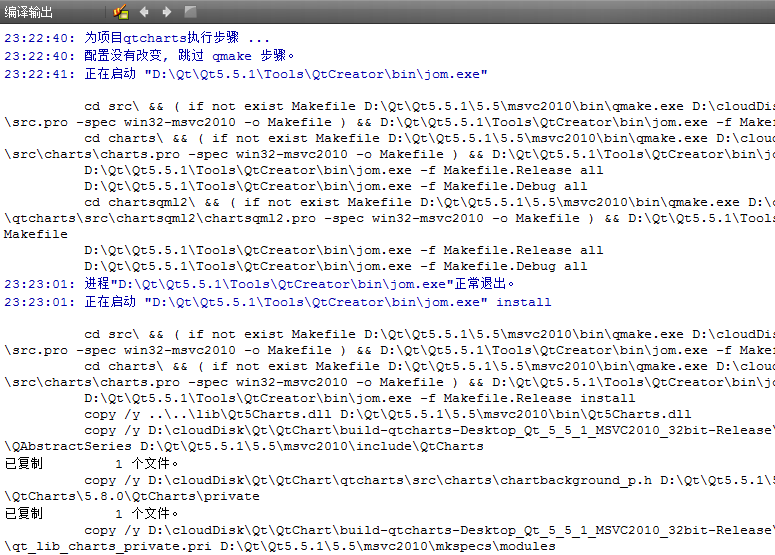Go to previous item with left arrow
The height and width of the screenshot is (555, 775).
coord(144,11)
